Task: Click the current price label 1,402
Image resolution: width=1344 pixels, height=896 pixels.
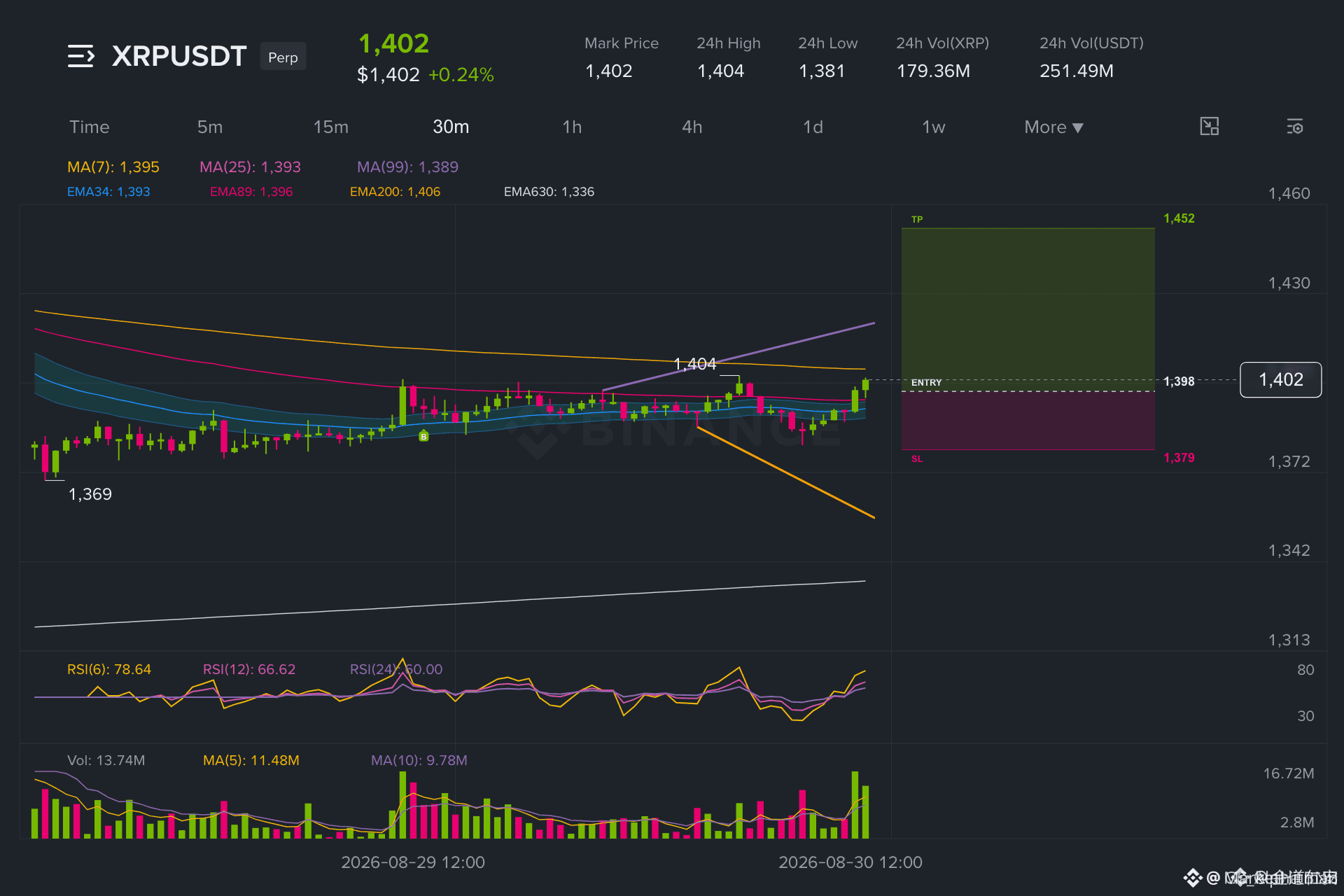Action: [x=1281, y=380]
